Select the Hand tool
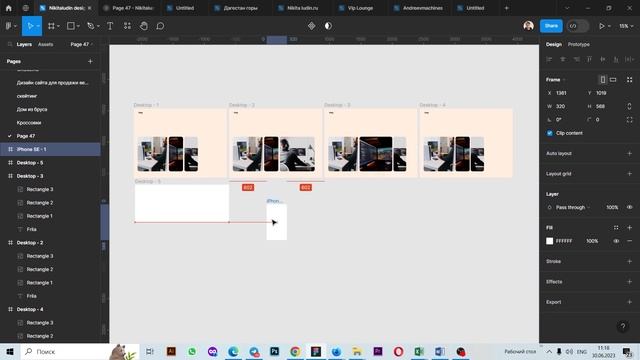 pos(144,26)
